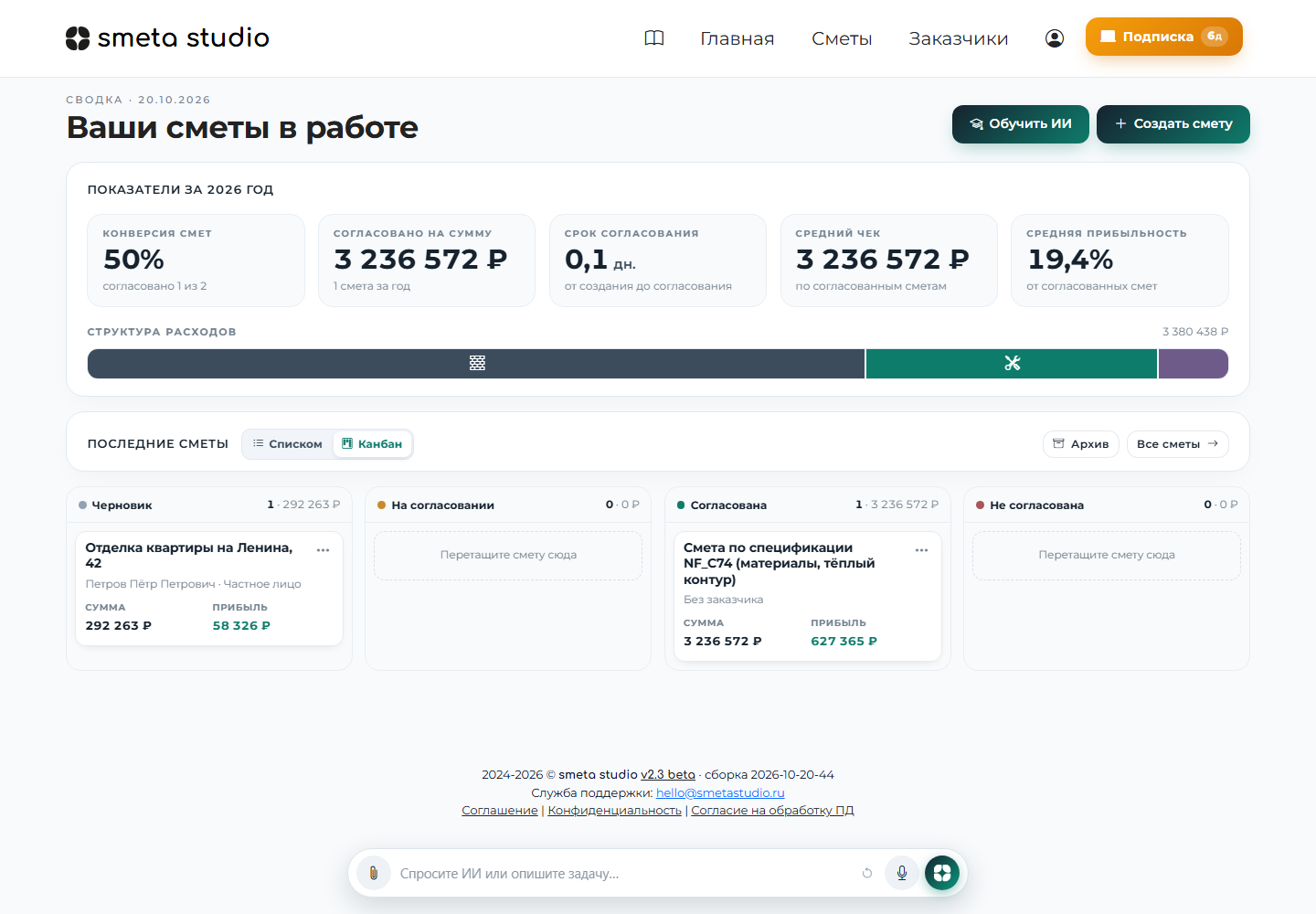Open the Соглашение link
Viewport: 1316px width, 914px height.
500,811
